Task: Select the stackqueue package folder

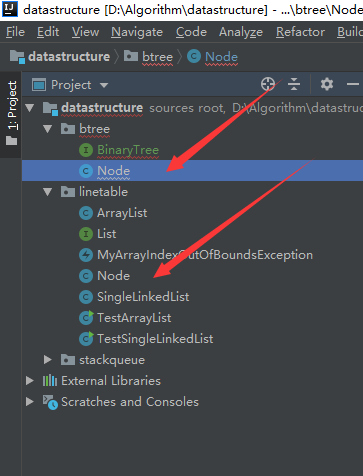Action: pyautogui.click(x=112, y=360)
